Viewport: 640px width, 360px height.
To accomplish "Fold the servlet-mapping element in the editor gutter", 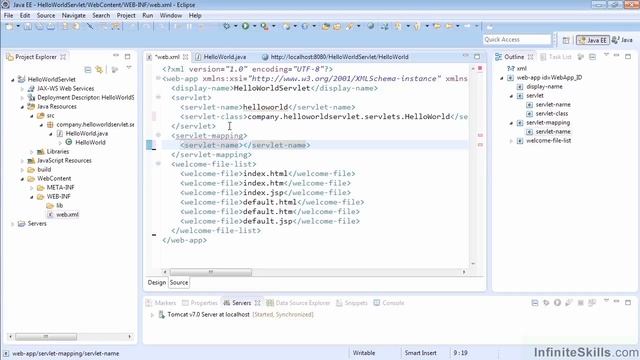I will [158, 135].
